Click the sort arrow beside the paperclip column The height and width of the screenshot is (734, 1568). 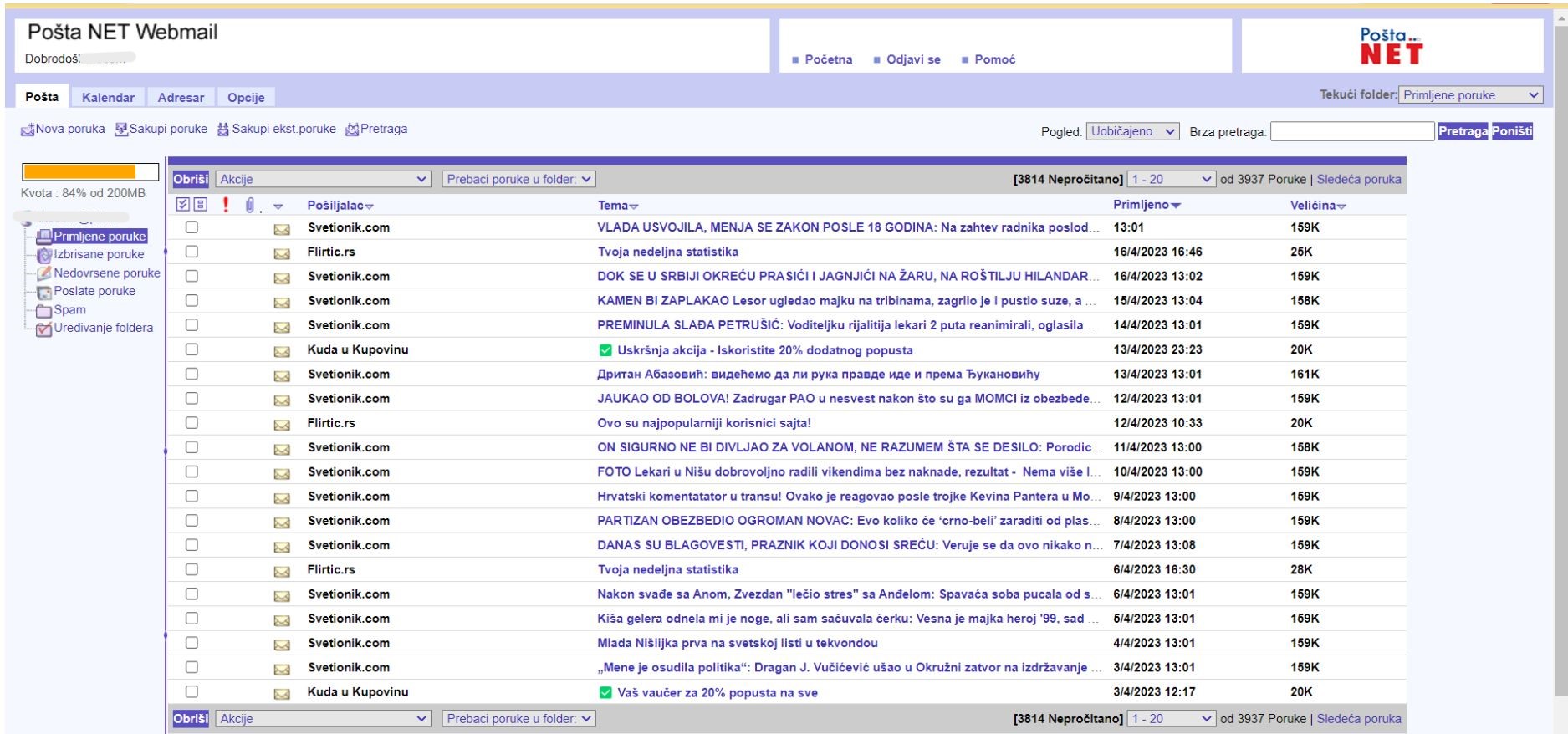point(278,206)
